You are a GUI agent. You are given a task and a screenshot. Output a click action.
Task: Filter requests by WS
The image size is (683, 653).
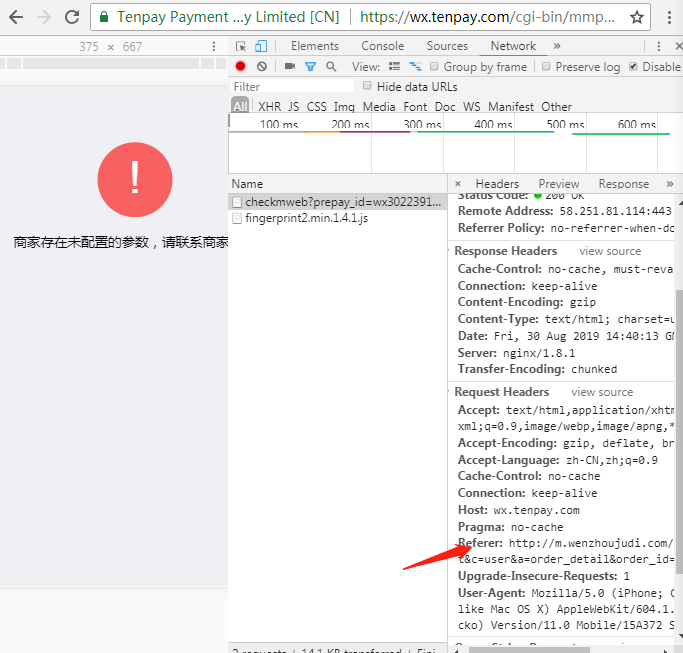472,107
